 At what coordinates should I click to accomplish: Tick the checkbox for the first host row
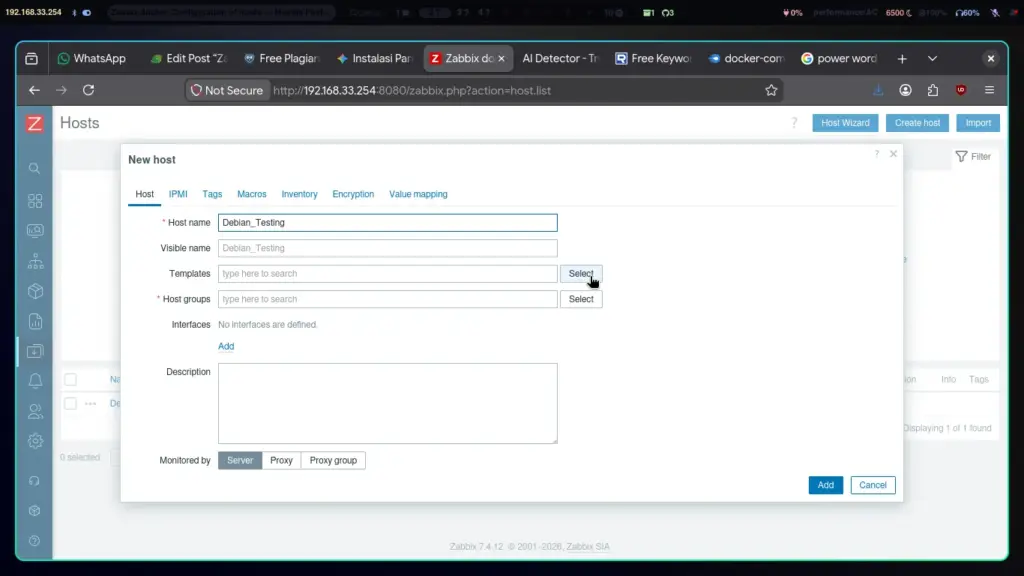click(x=71, y=404)
